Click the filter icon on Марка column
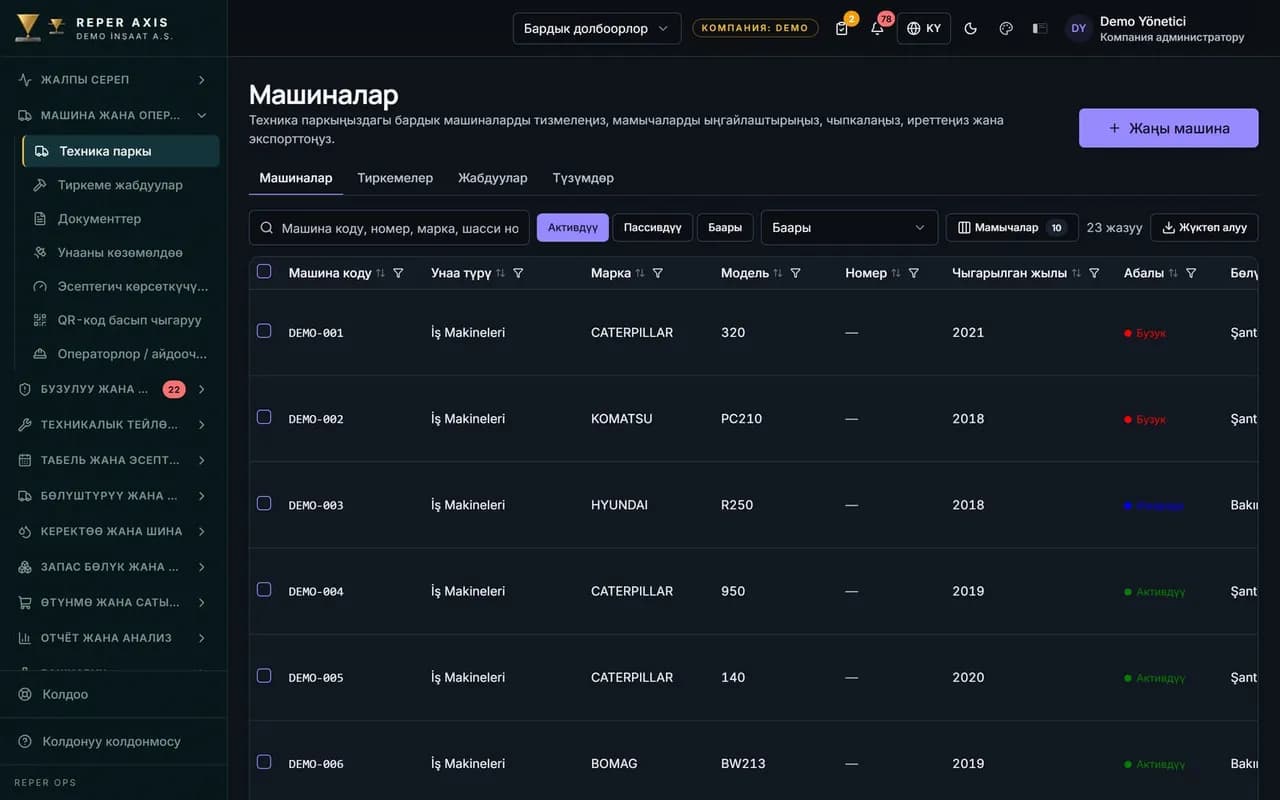The height and width of the screenshot is (800, 1280). pyautogui.click(x=657, y=273)
